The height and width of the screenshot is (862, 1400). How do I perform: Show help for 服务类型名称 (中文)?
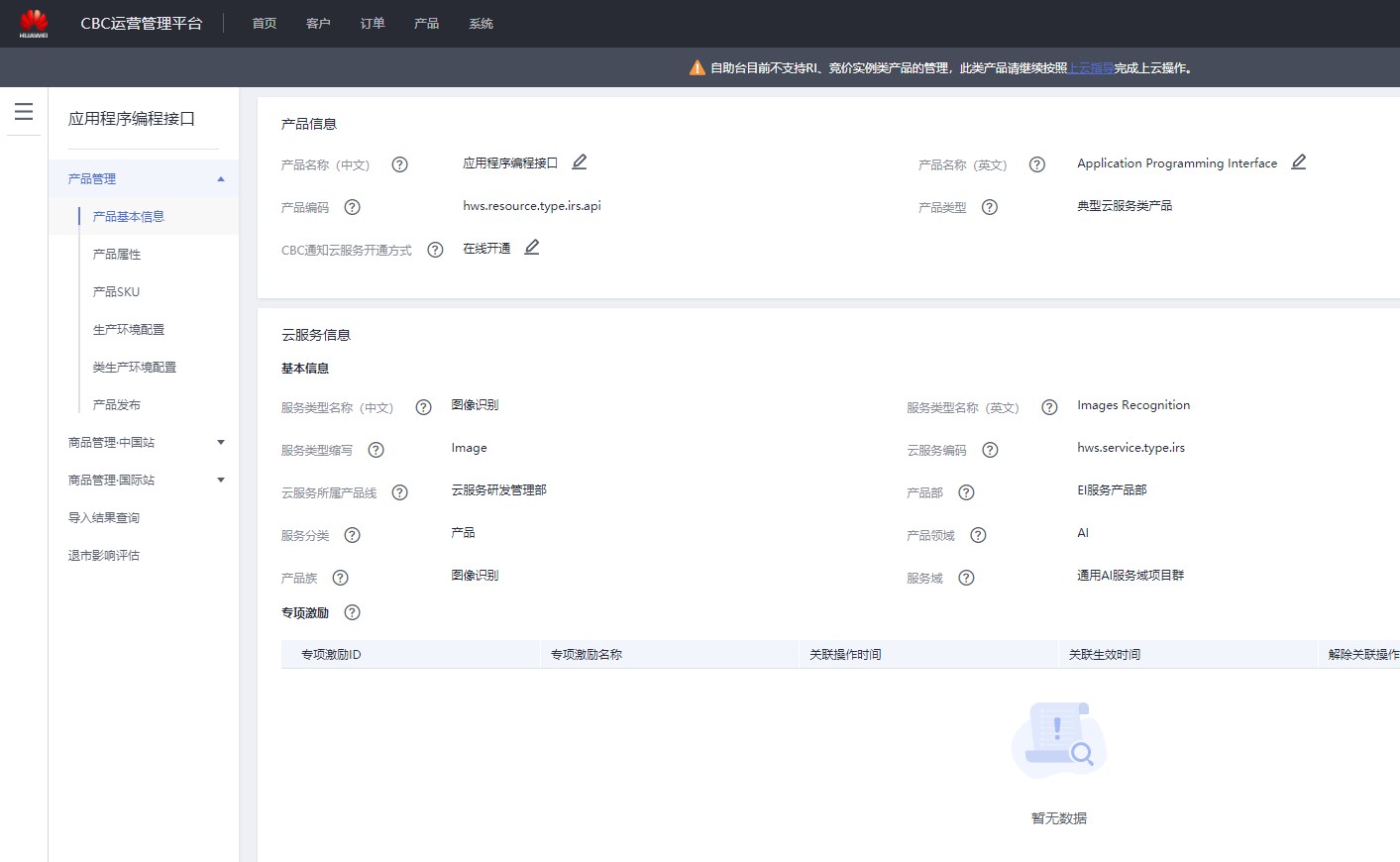(423, 407)
